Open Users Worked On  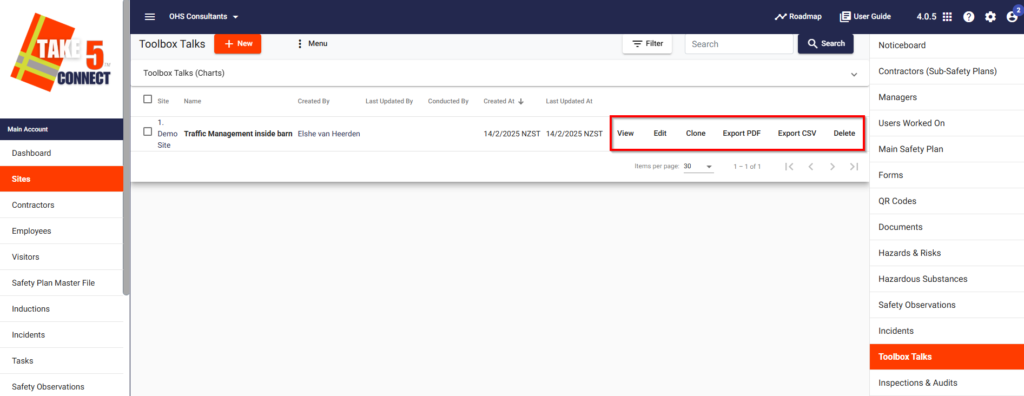pos(946,123)
